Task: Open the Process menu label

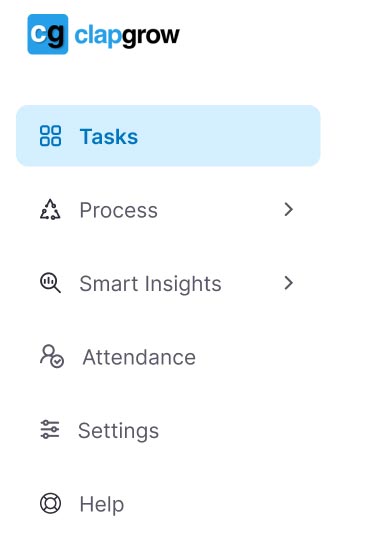Action: pyautogui.click(x=119, y=210)
